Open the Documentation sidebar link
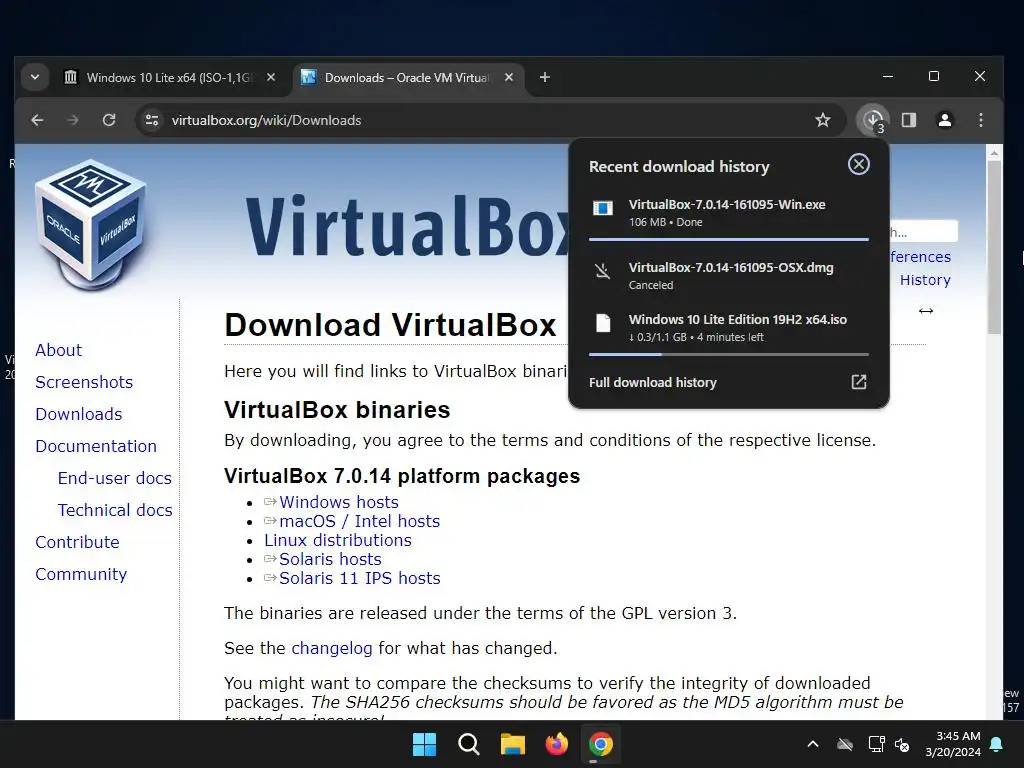Viewport: 1024px width, 768px height. click(96, 446)
